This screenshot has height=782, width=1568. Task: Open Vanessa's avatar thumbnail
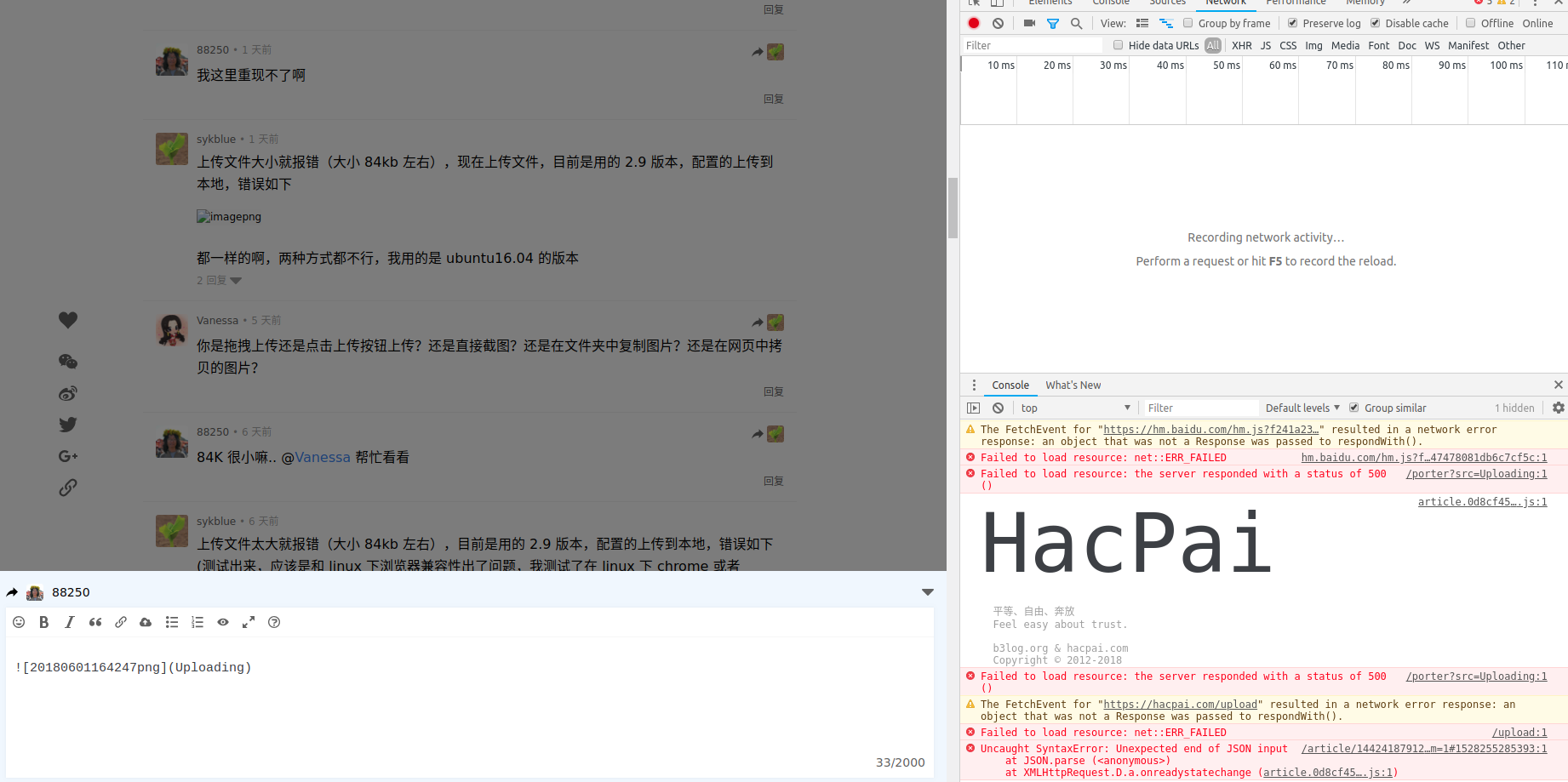point(172,330)
